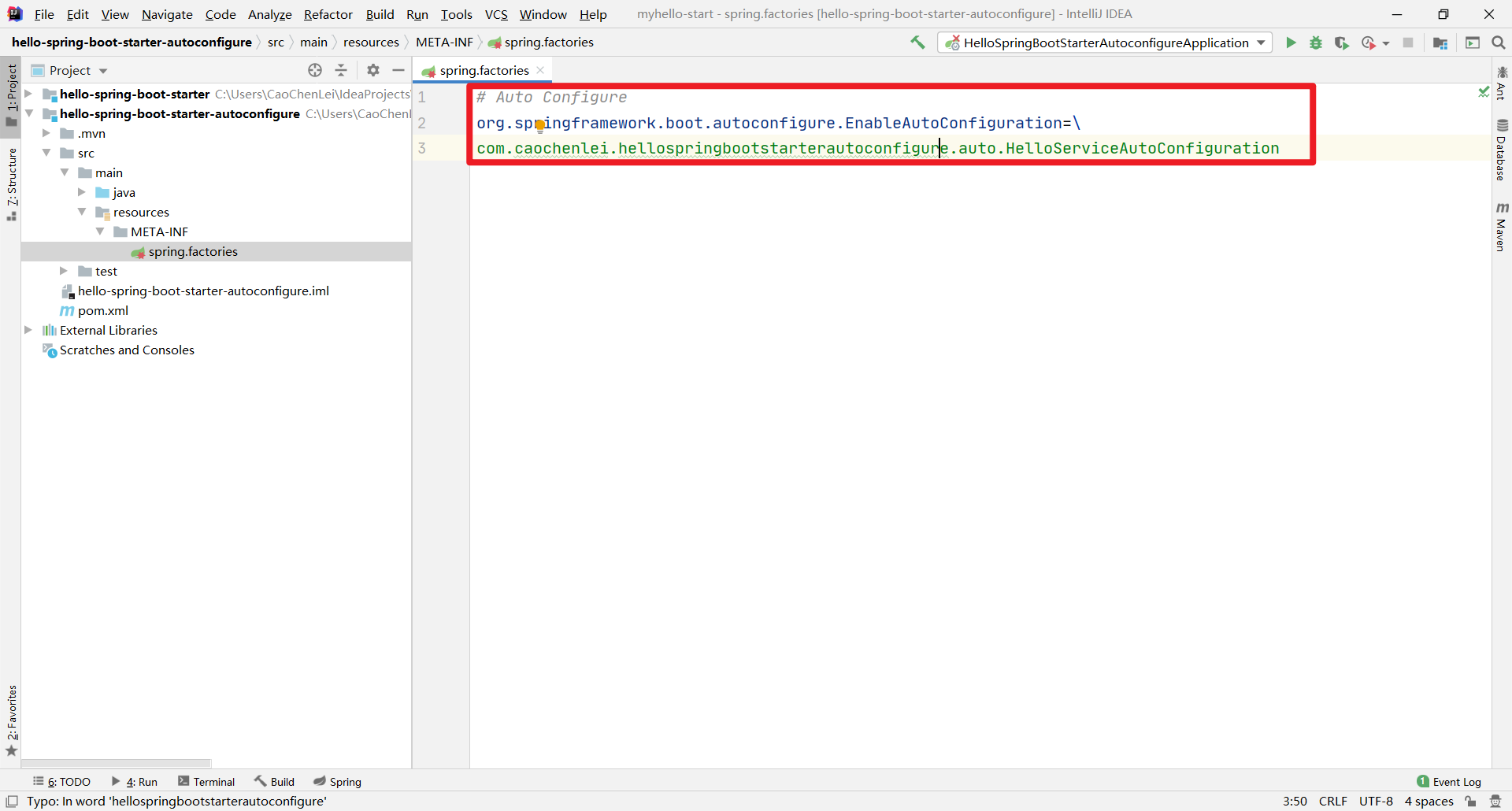The height and width of the screenshot is (811, 1512).
Task: Click the META-INF breadcrumb
Action: [x=444, y=42]
